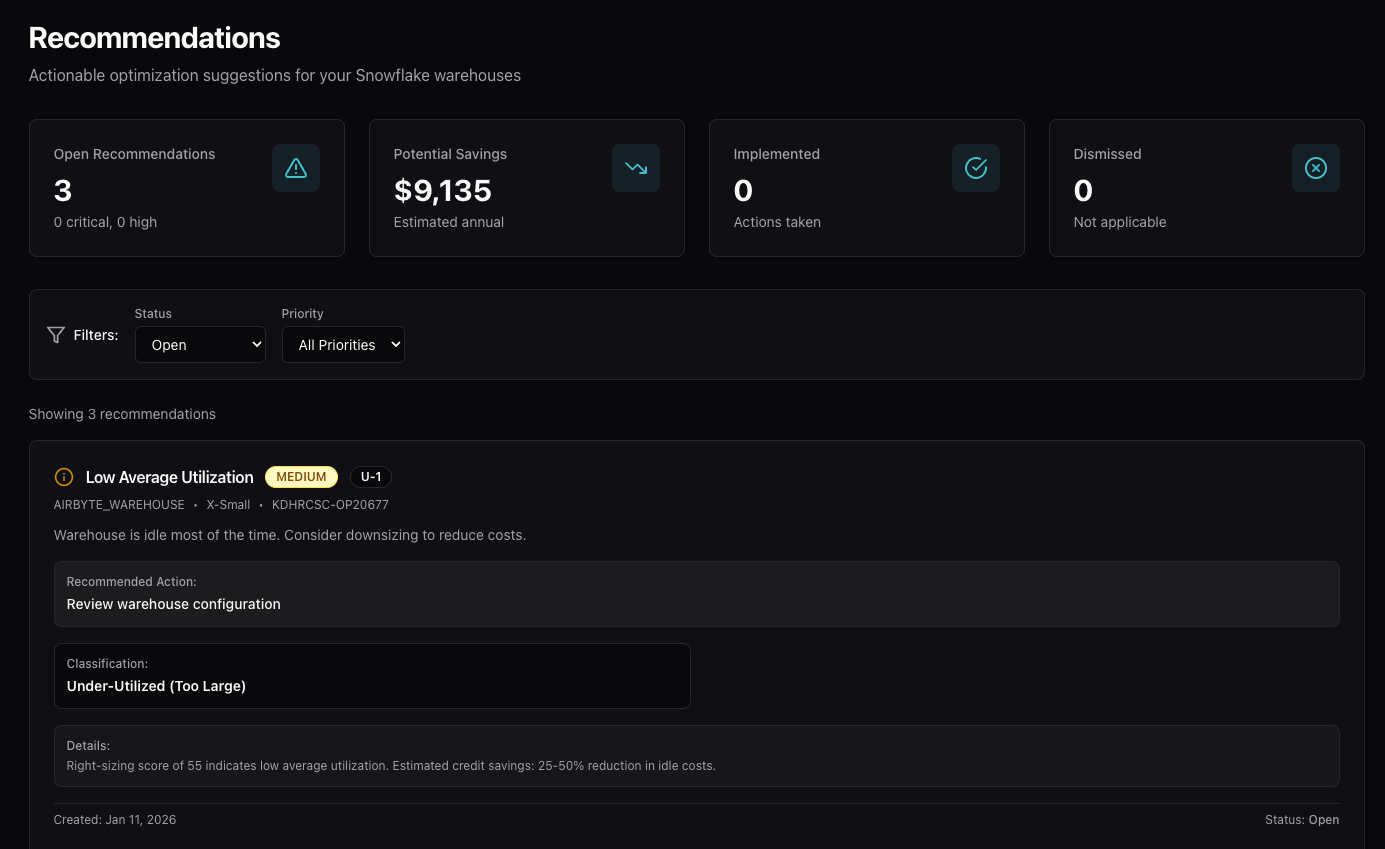The height and width of the screenshot is (849, 1385).
Task: Click the funnel filter icon
Action: click(56, 335)
